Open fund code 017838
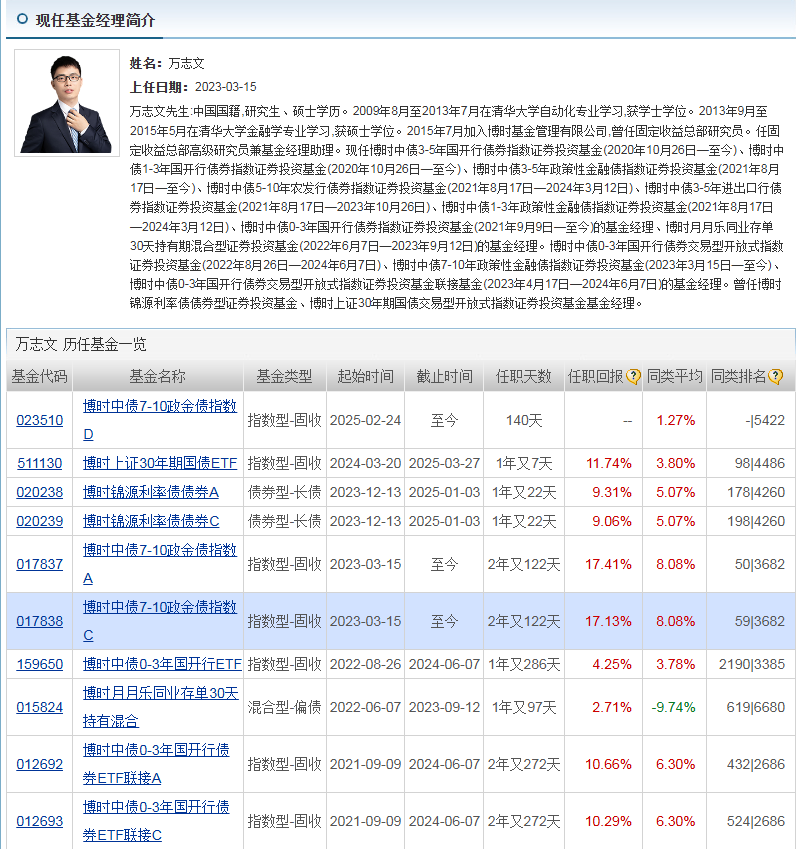 pyautogui.click(x=40, y=621)
